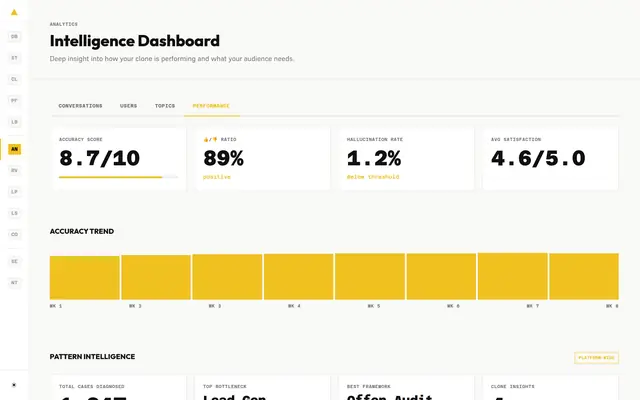Click the 'below threshold' label

(x=373, y=177)
